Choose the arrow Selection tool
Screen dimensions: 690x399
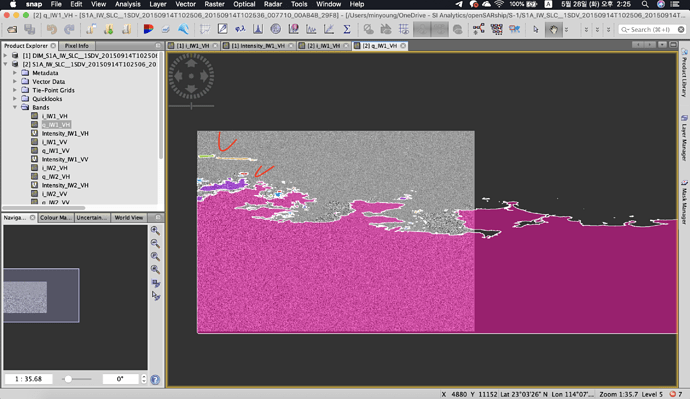coord(536,29)
